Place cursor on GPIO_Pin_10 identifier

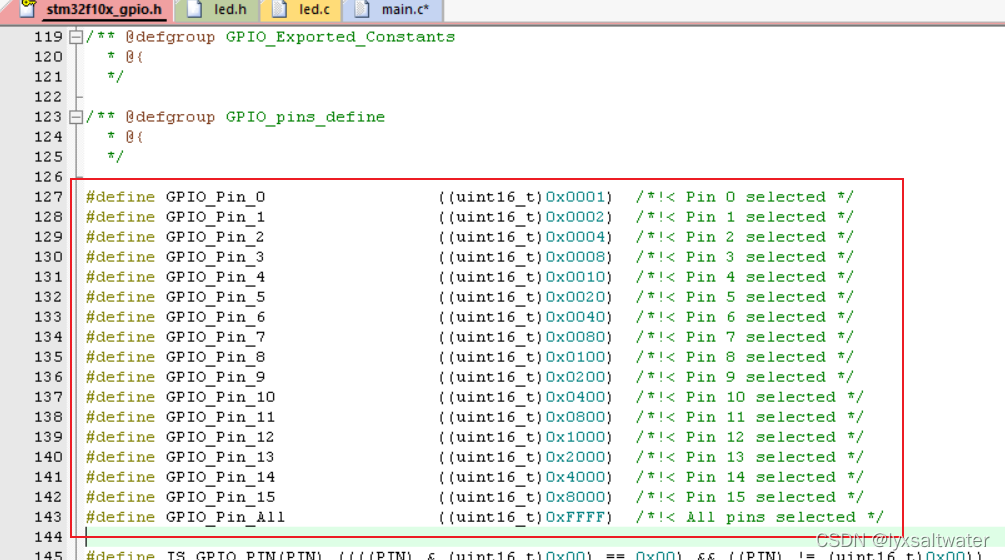220,397
